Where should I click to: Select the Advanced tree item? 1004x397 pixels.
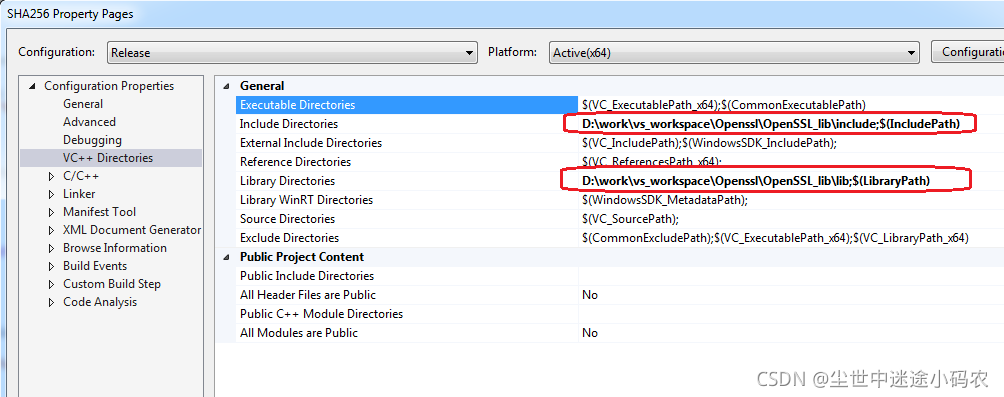pos(89,122)
